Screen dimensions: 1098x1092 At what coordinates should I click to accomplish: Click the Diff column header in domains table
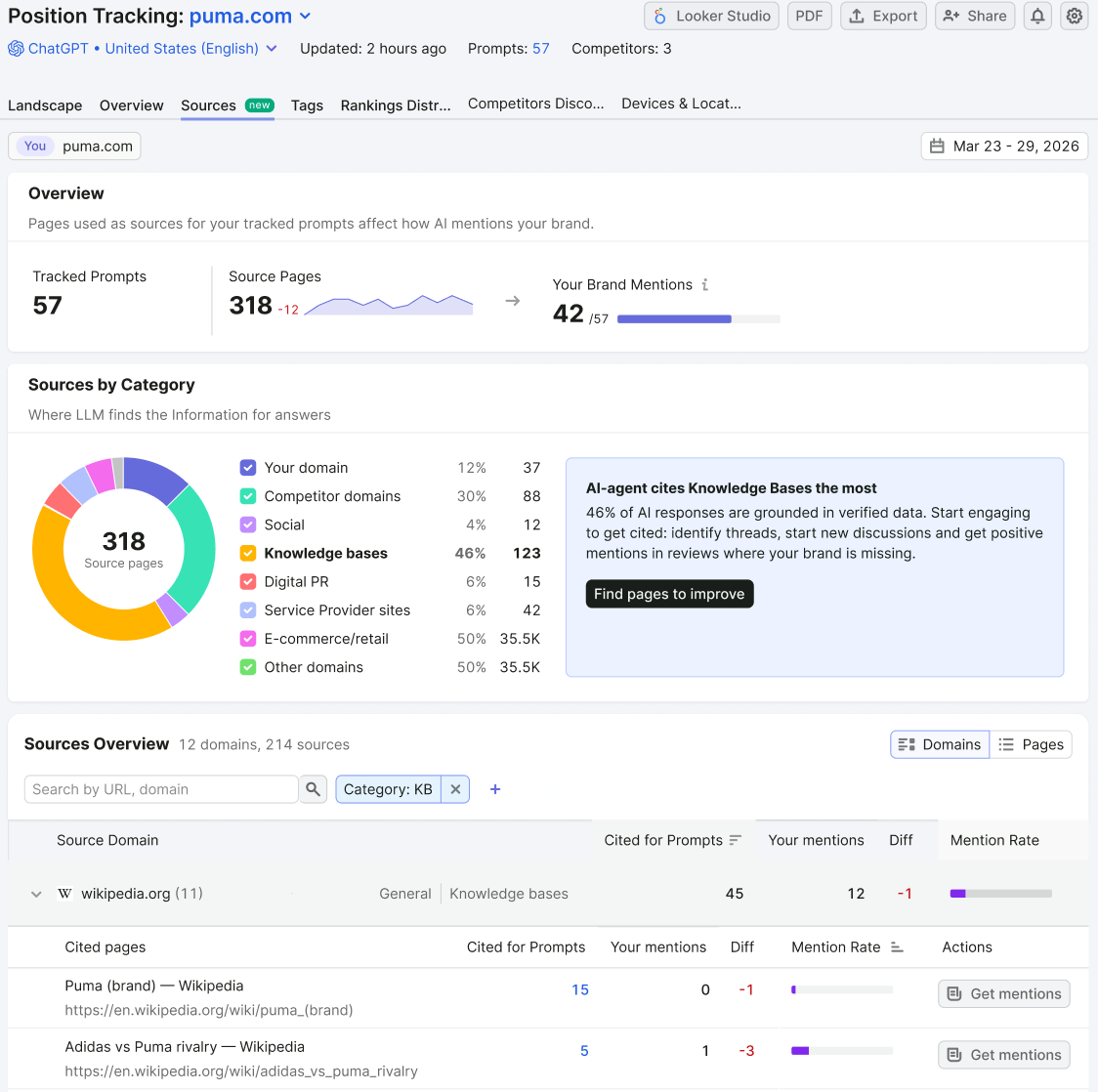(901, 840)
